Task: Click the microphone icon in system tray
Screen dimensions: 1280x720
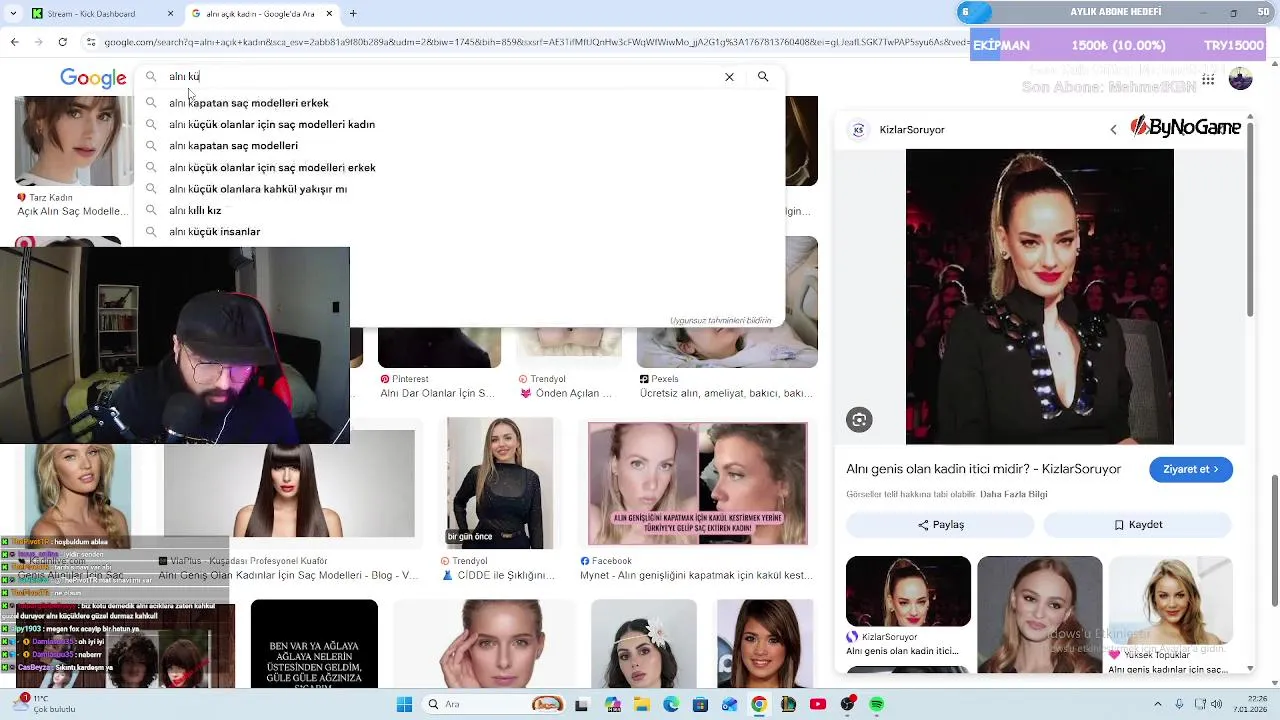Action: point(1180,704)
